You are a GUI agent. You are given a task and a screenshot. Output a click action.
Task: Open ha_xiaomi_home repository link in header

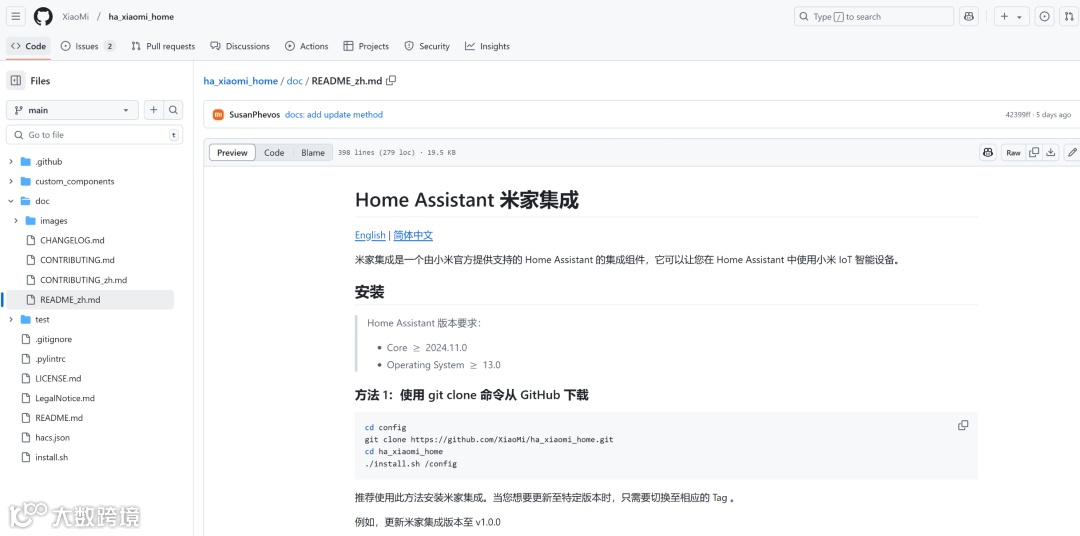click(141, 17)
